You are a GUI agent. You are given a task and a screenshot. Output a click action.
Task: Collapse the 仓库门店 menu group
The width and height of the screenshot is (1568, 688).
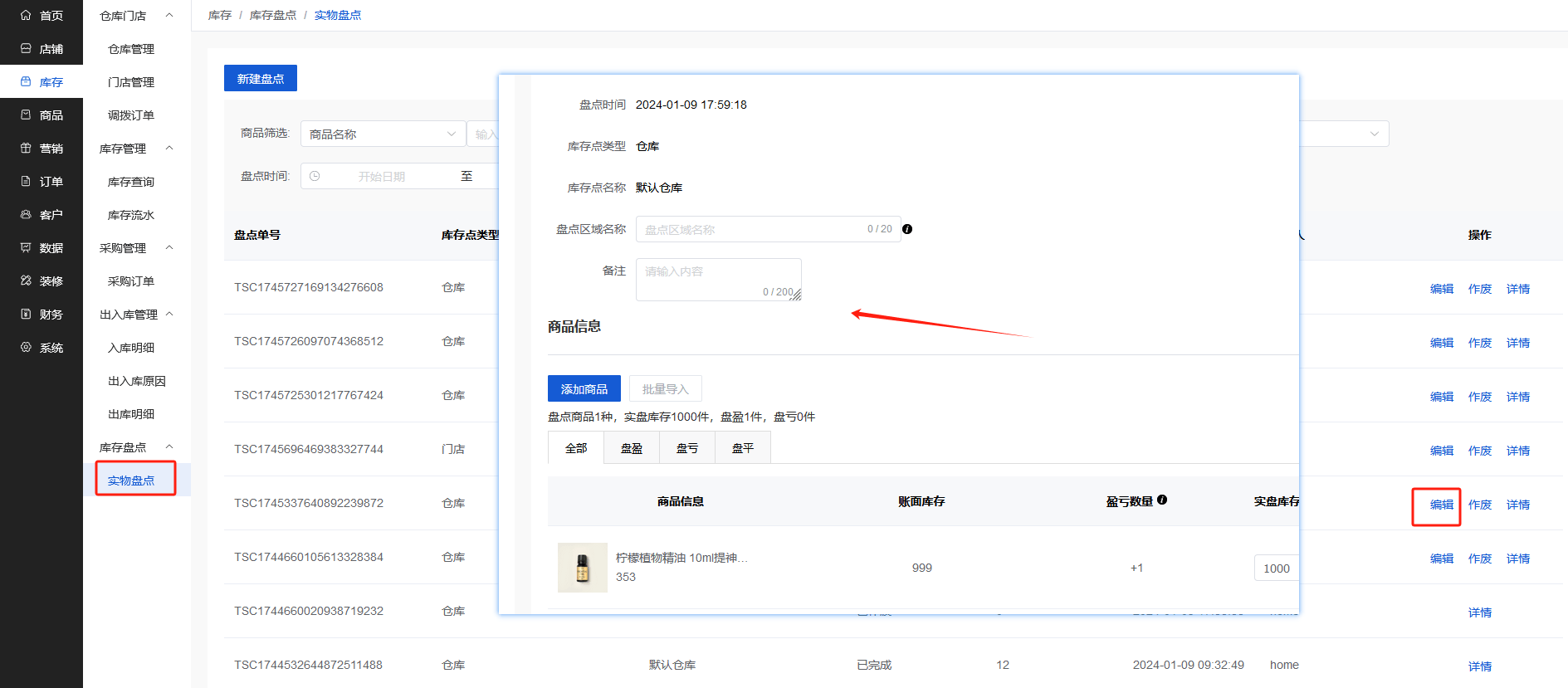pyautogui.click(x=169, y=15)
